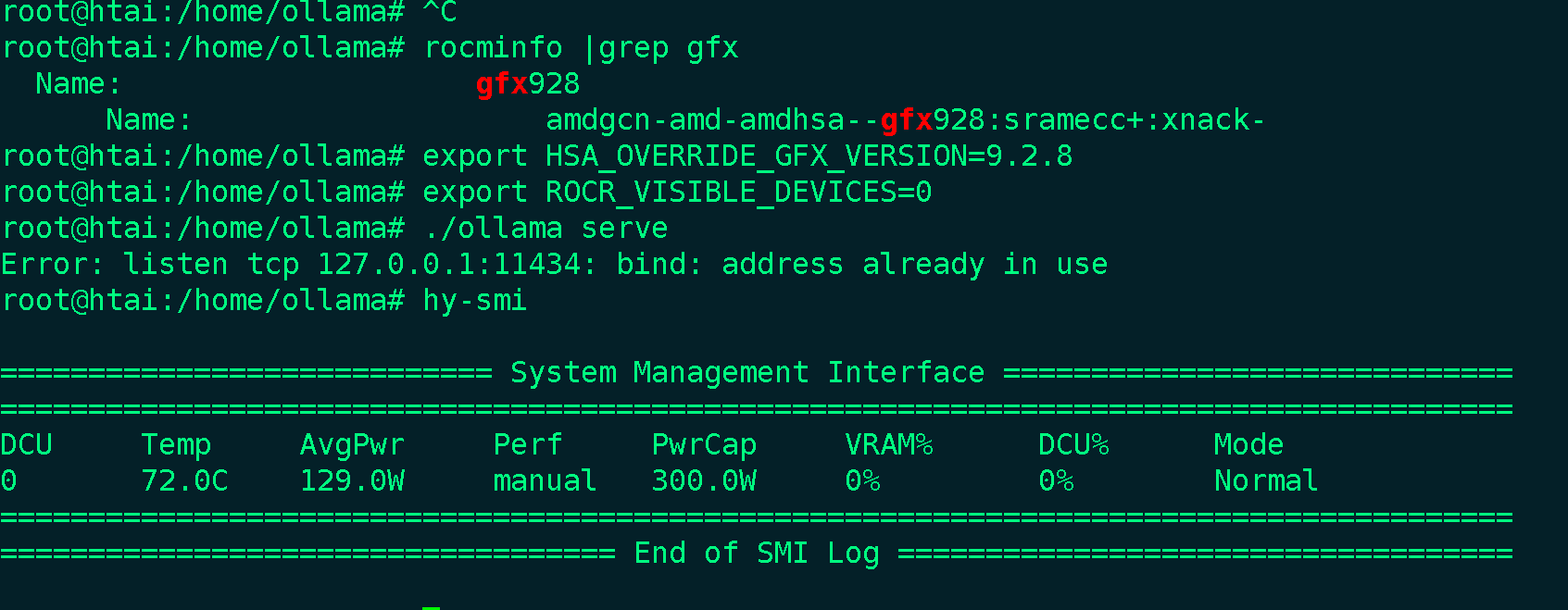Click the './ollama serve' command text
This screenshot has width=1568, height=610.
pos(546,229)
